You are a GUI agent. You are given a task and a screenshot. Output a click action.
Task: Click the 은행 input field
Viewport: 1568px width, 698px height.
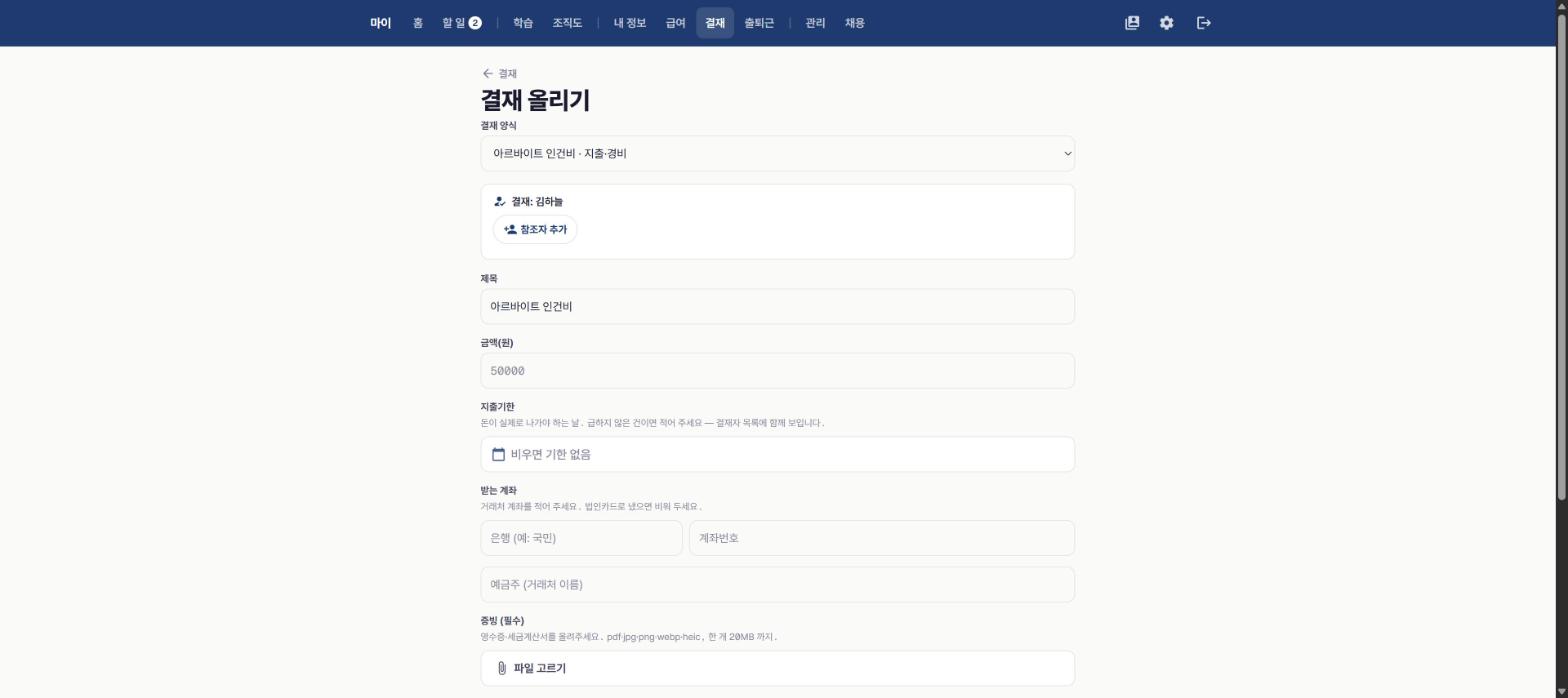(x=581, y=538)
